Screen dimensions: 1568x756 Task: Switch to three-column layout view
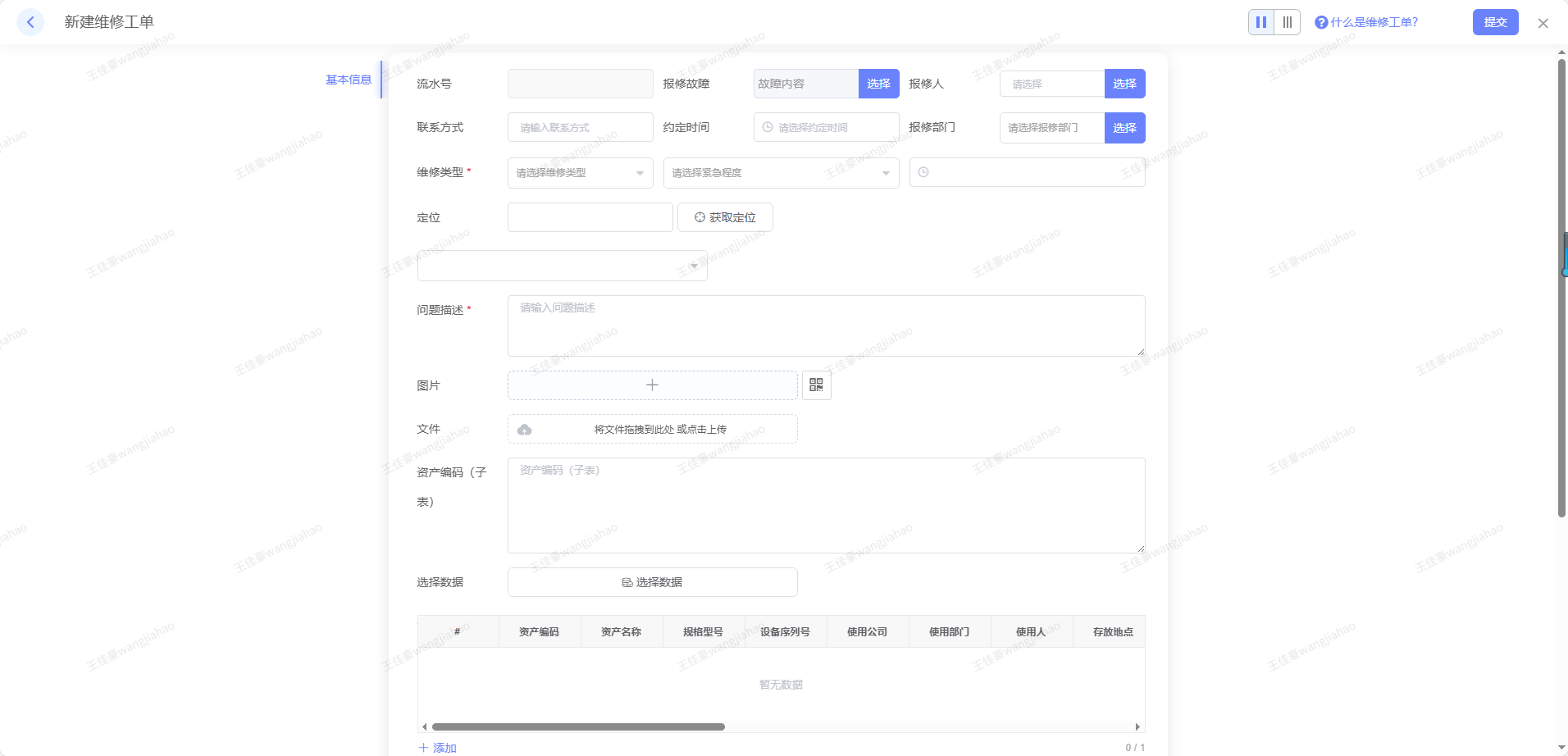1287,22
